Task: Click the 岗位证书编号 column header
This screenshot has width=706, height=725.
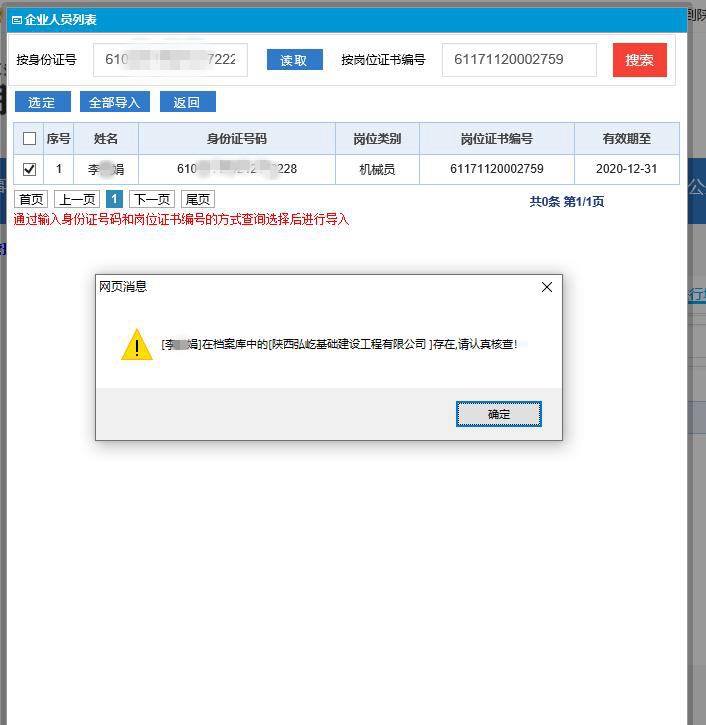Action: coord(496,139)
